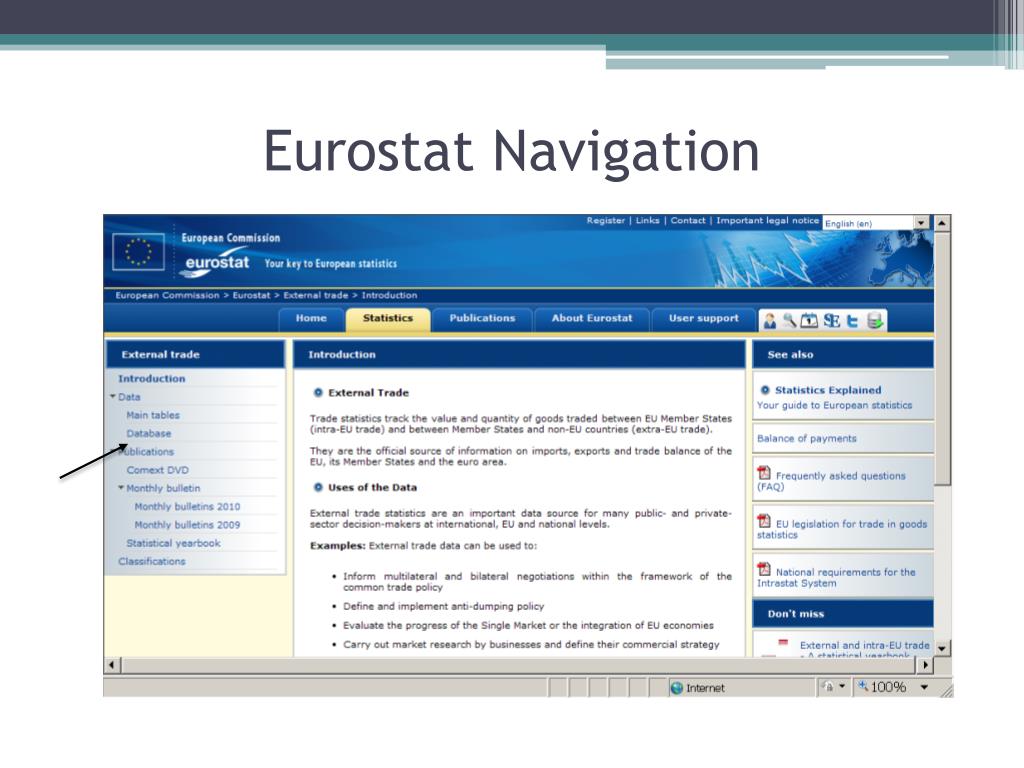This screenshot has width=1024, height=768.
Task: Open Main tables in sidebar
Action: point(153,415)
